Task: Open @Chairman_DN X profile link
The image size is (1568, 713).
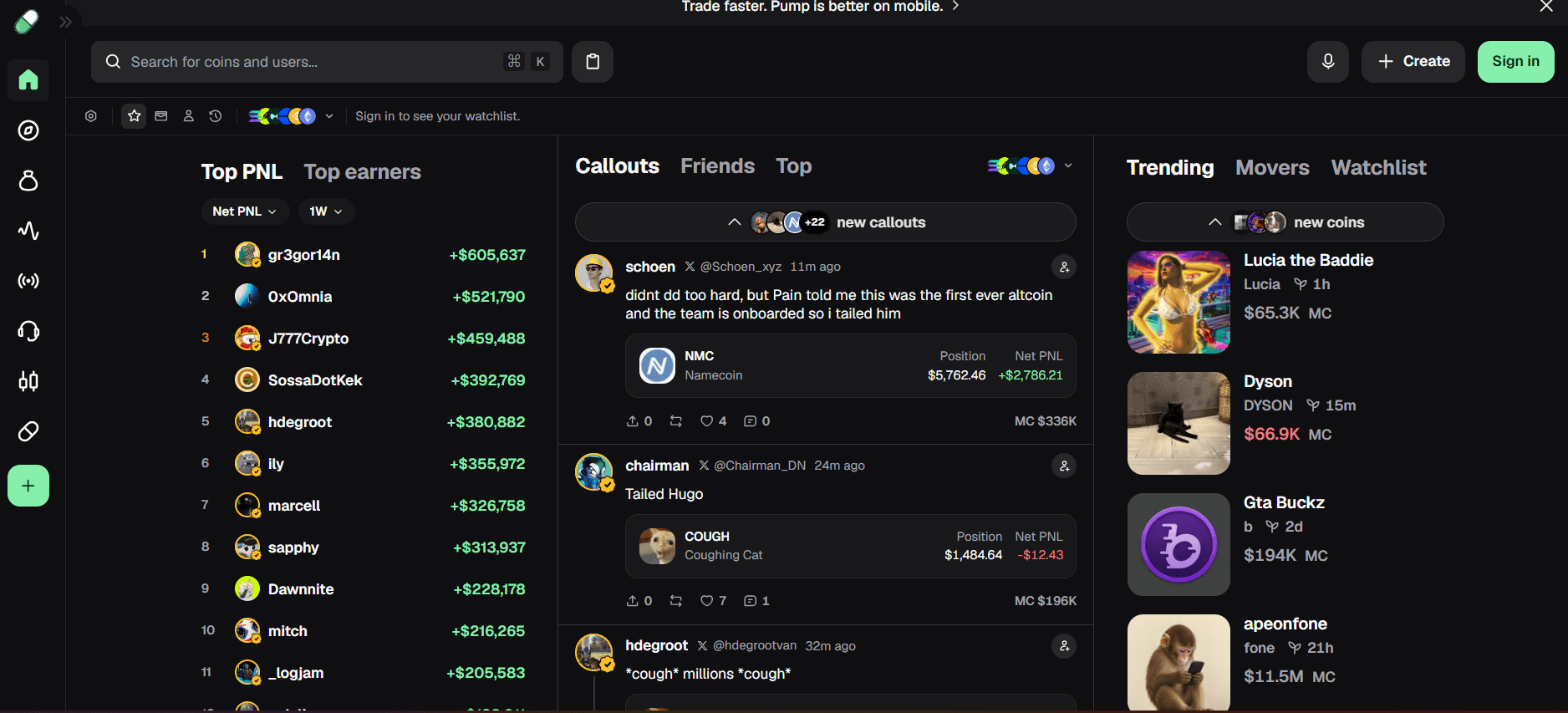Action: pos(752,466)
